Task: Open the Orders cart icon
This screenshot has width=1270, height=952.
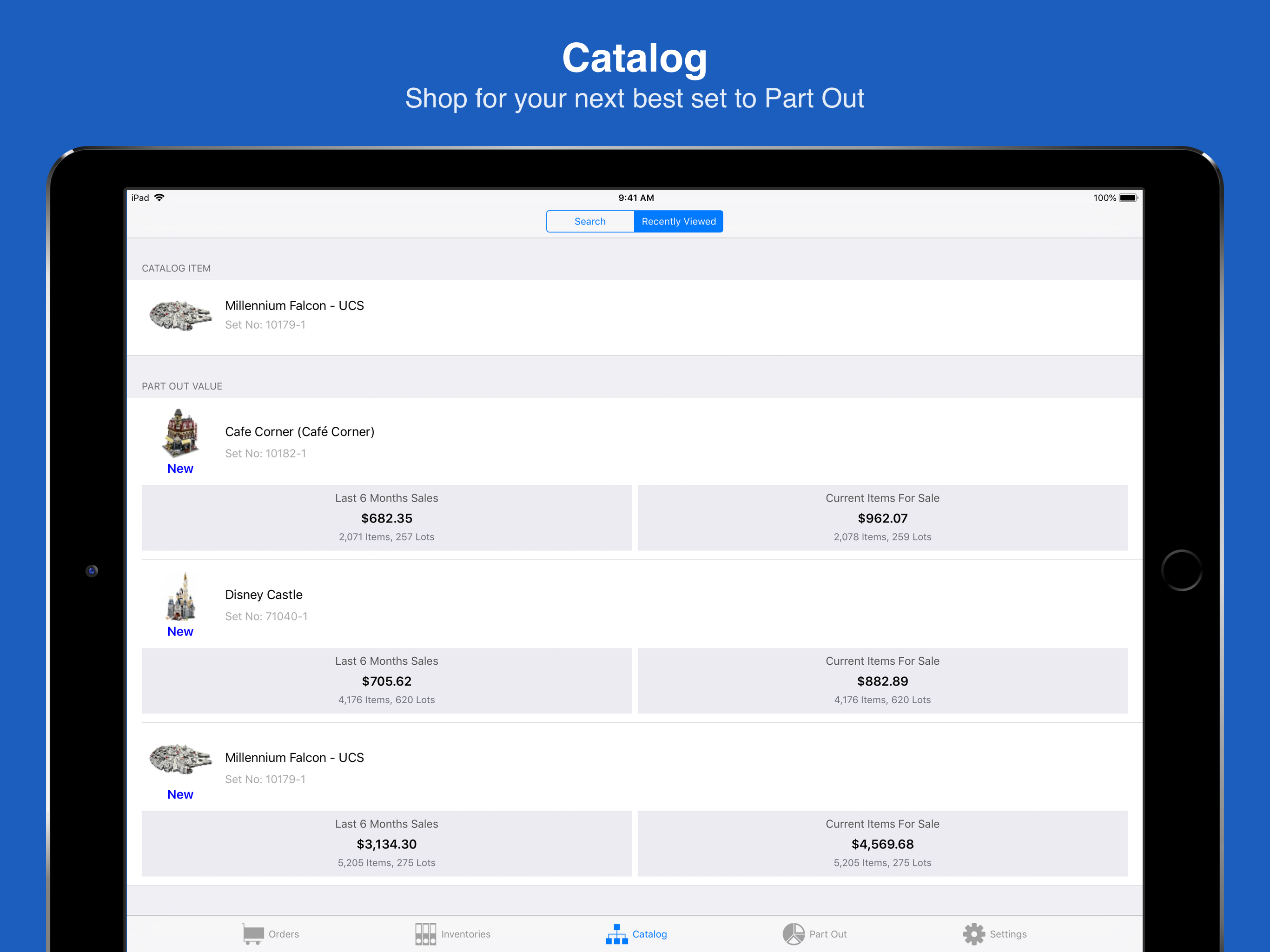Action: click(252, 933)
